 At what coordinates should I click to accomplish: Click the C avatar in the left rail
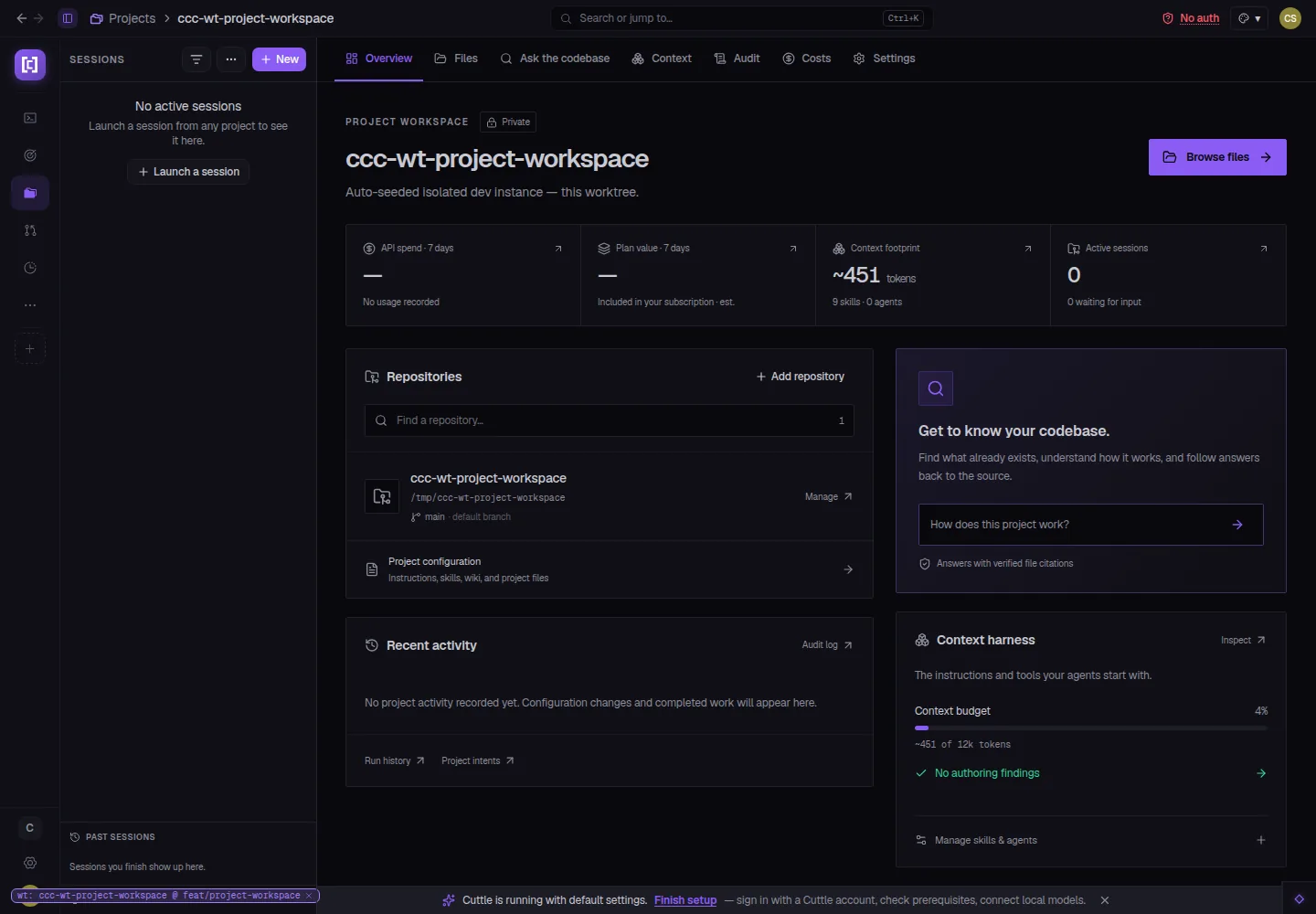30,828
